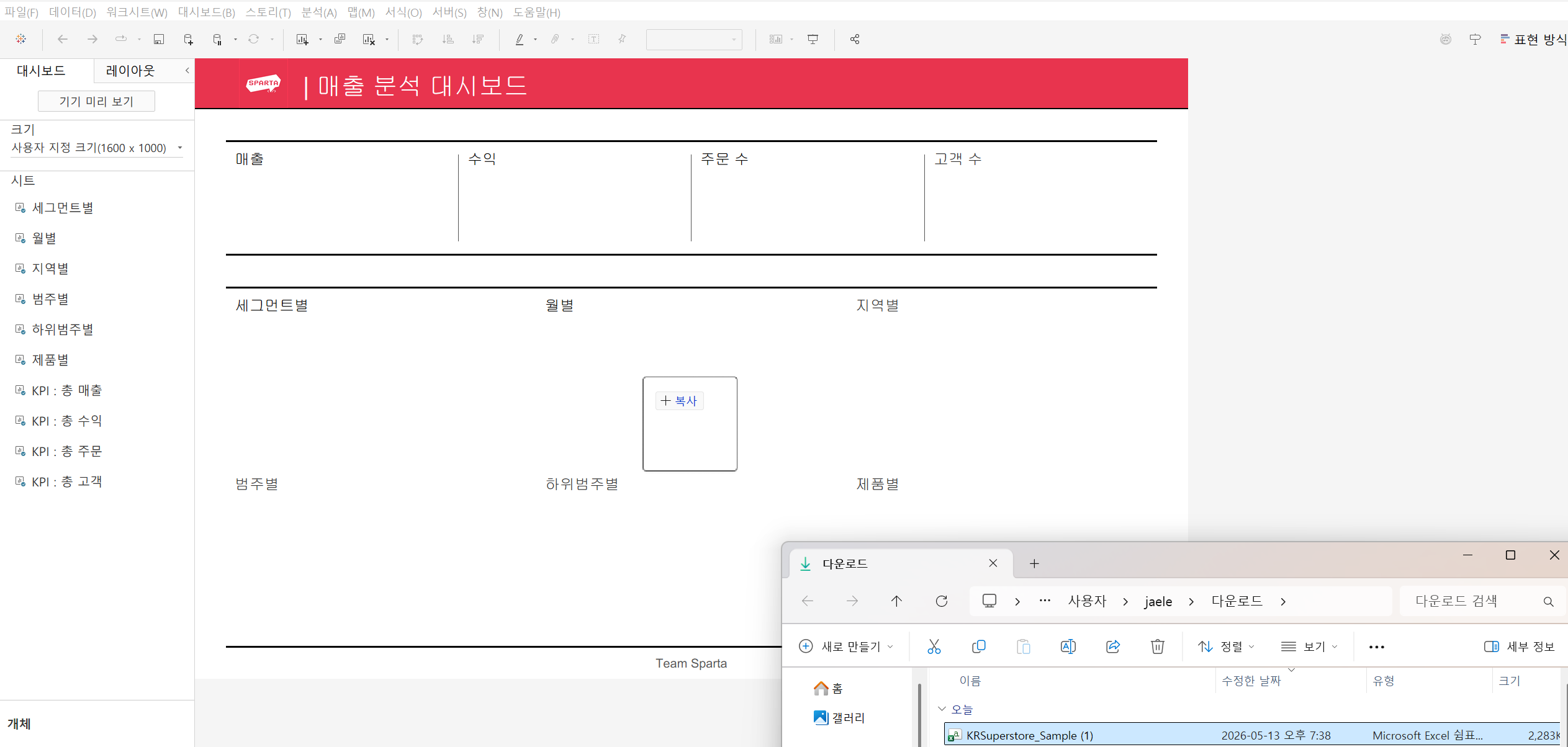Click the New Worksheet icon in the toolbar
Viewport: 1568px width, 747px height.
point(302,39)
